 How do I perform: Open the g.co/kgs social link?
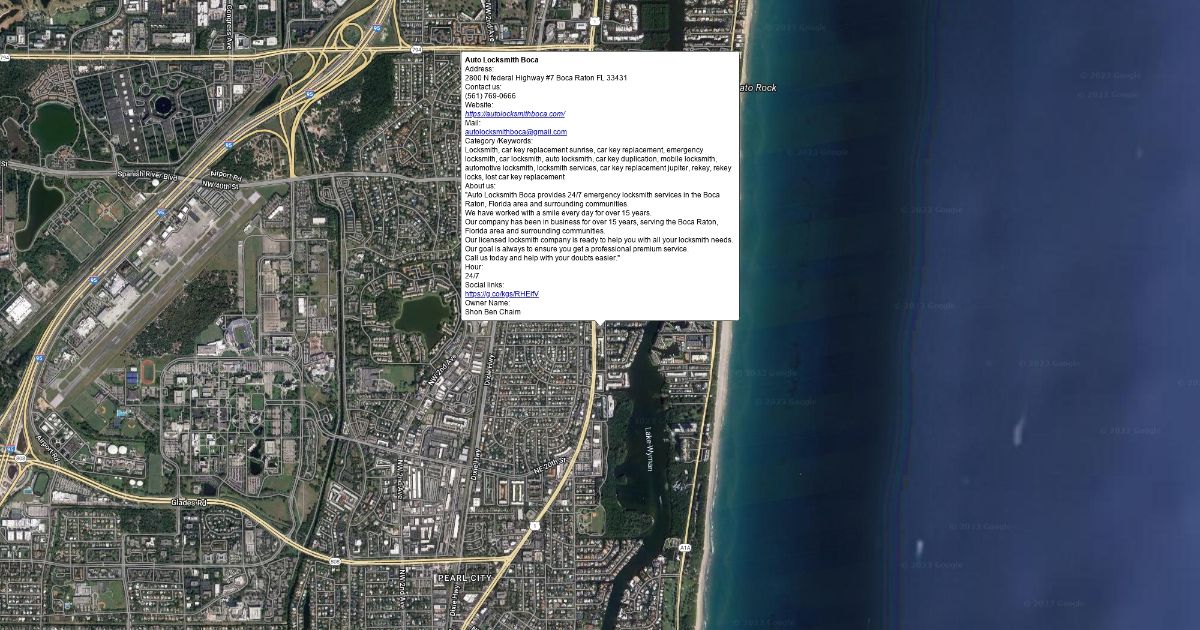(502, 294)
